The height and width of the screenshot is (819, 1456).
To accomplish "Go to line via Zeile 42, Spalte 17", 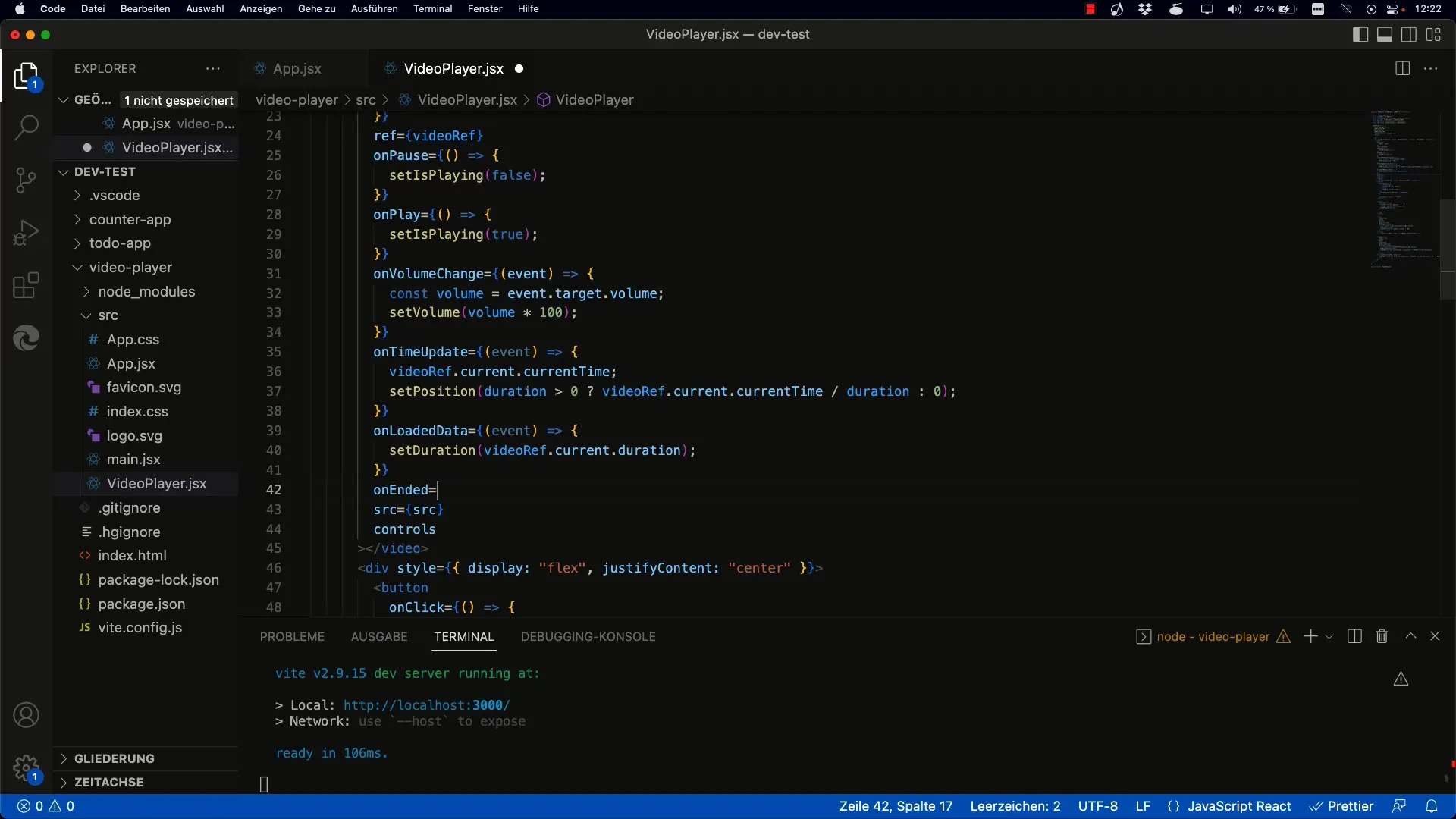I will (896, 806).
